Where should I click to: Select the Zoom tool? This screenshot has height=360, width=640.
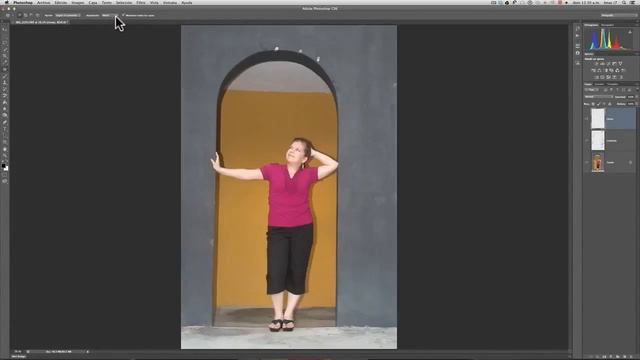coord(5,156)
